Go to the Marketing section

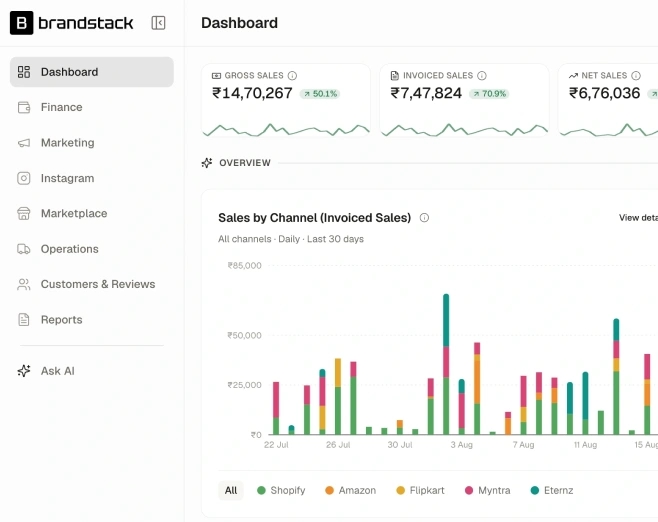click(91, 143)
